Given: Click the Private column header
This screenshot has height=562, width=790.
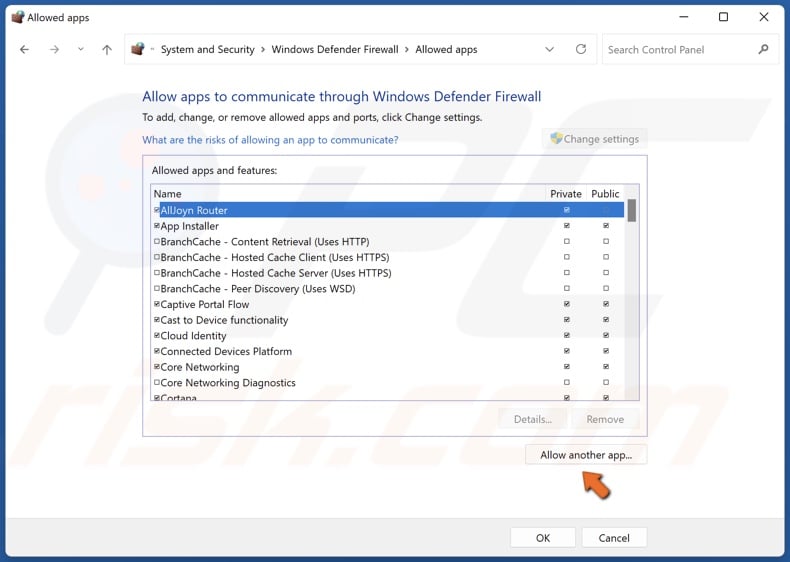Looking at the screenshot, I should tap(566, 194).
